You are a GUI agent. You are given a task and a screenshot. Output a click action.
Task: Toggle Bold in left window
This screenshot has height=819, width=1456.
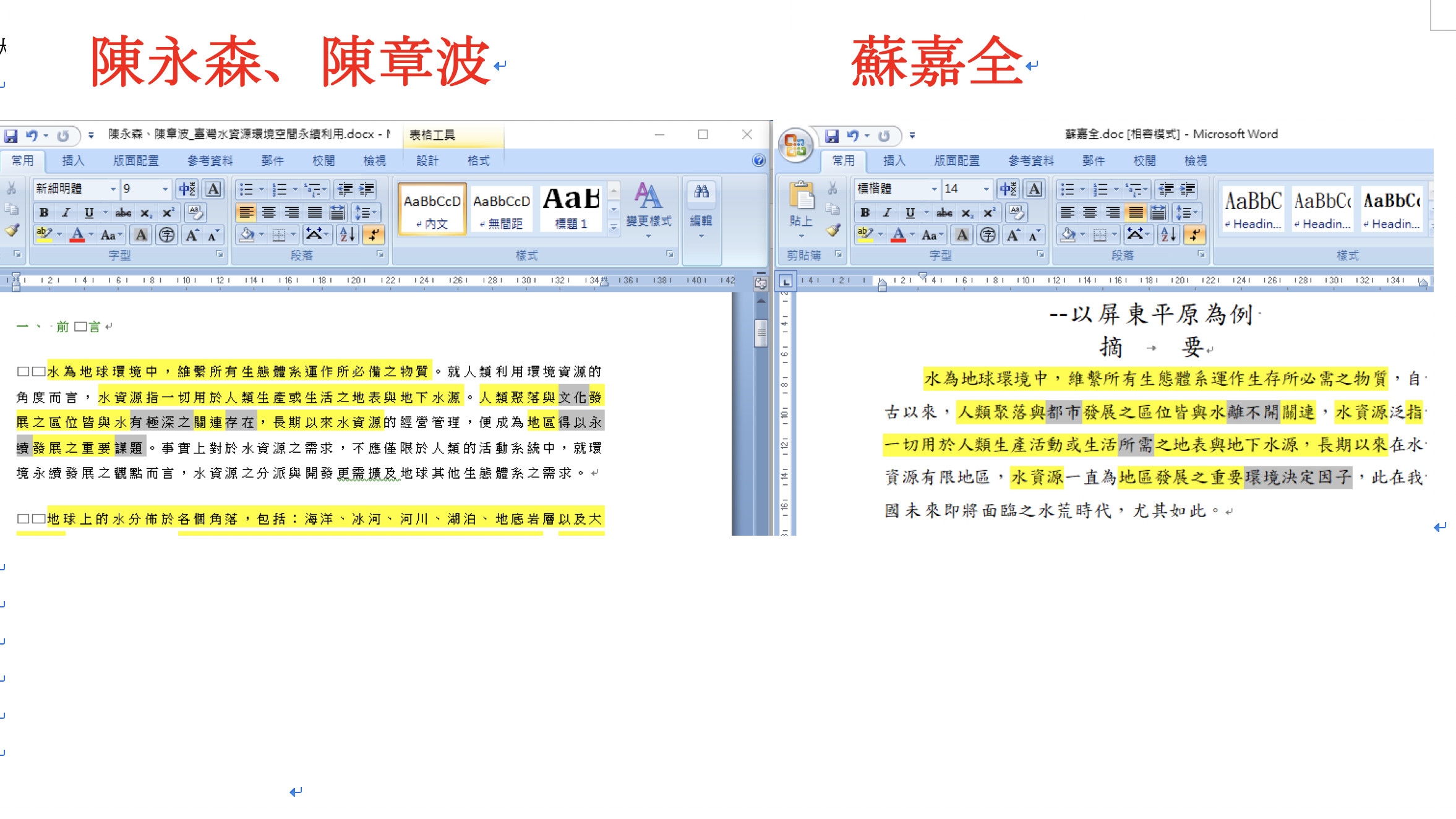click(44, 213)
